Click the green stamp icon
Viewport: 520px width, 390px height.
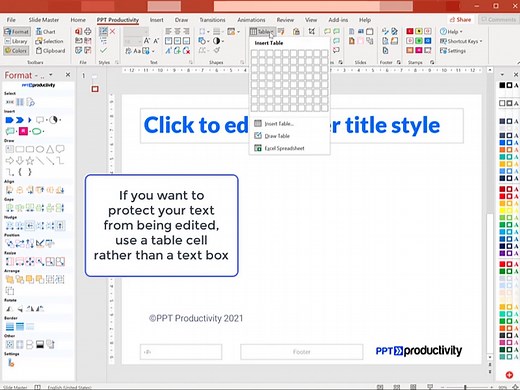419,41
